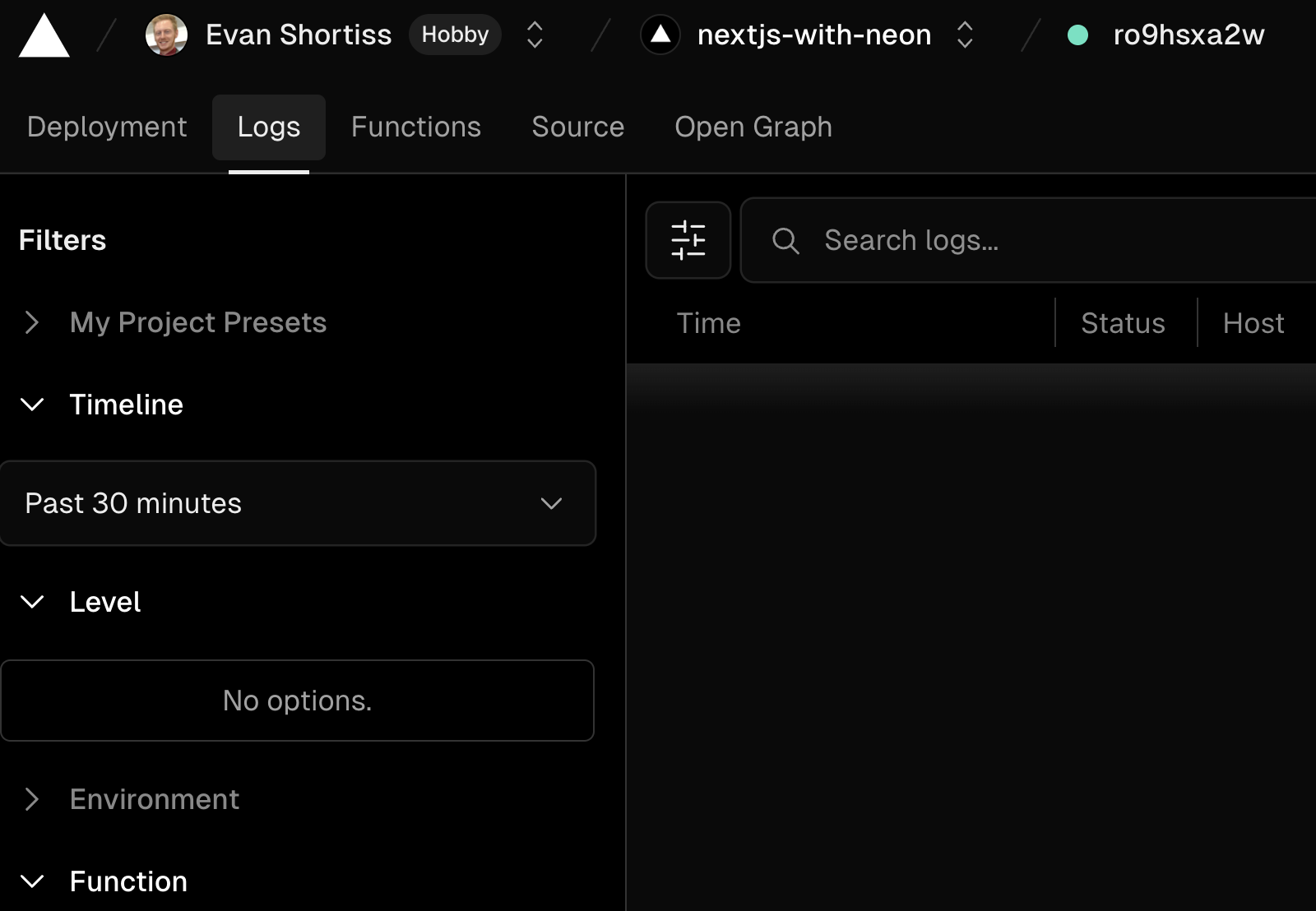The width and height of the screenshot is (1316, 911).
Task: Toggle the filters sidebar icon button
Action: coord(688,240)
